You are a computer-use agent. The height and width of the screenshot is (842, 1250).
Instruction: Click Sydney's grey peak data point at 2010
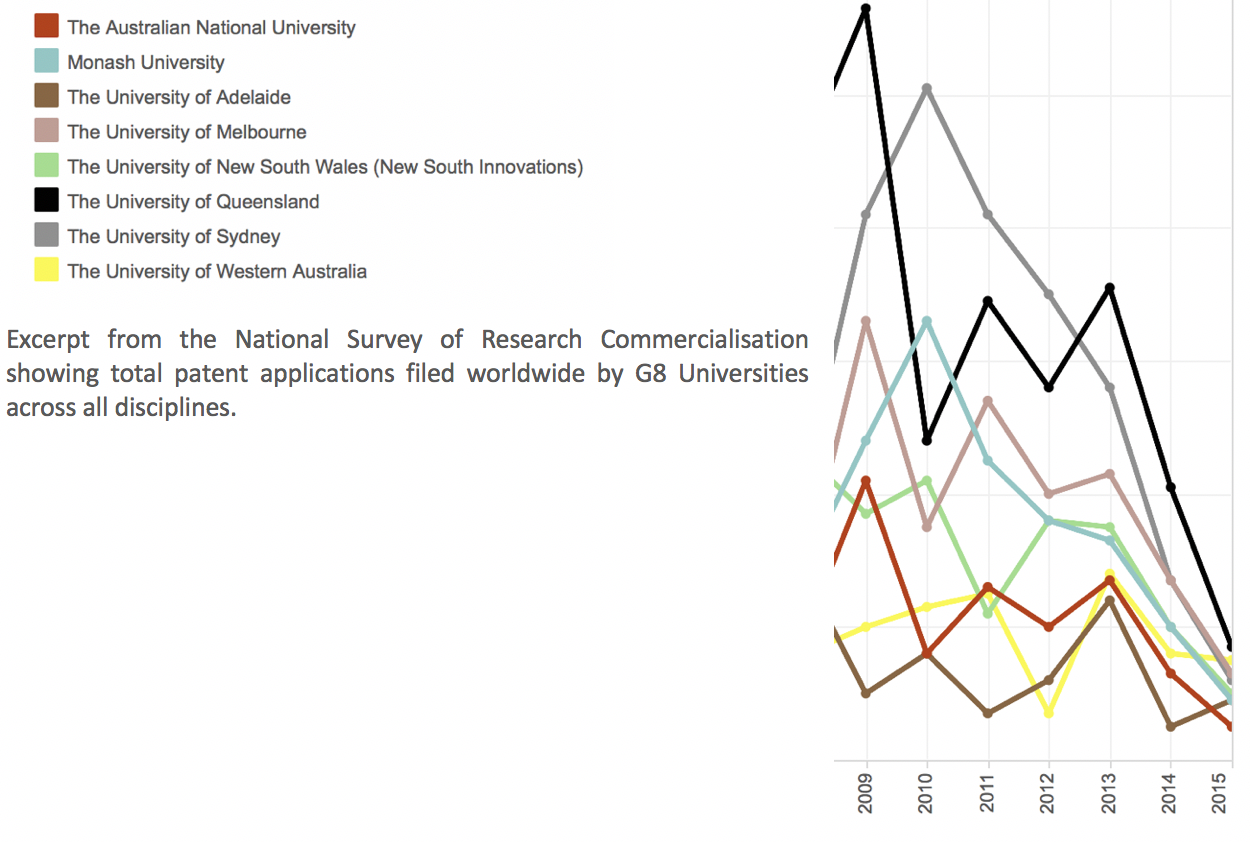point(927,88)
